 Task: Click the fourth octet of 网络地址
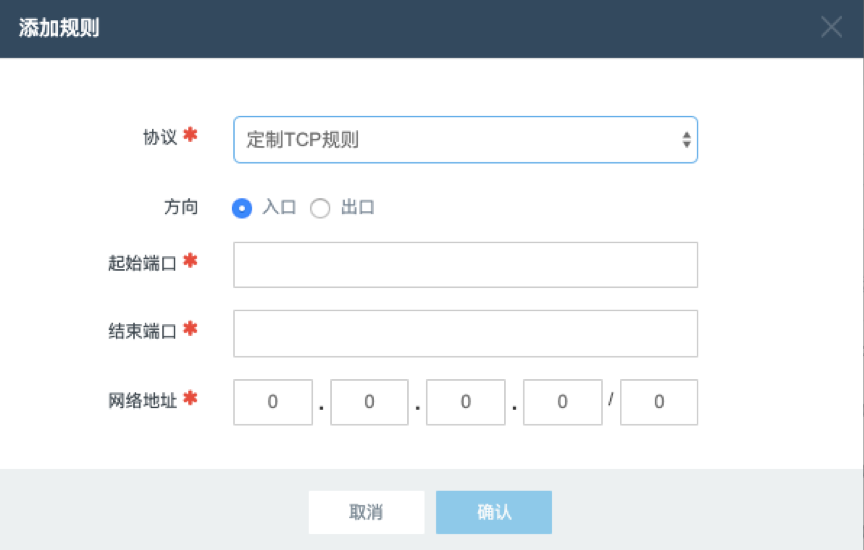563,402
